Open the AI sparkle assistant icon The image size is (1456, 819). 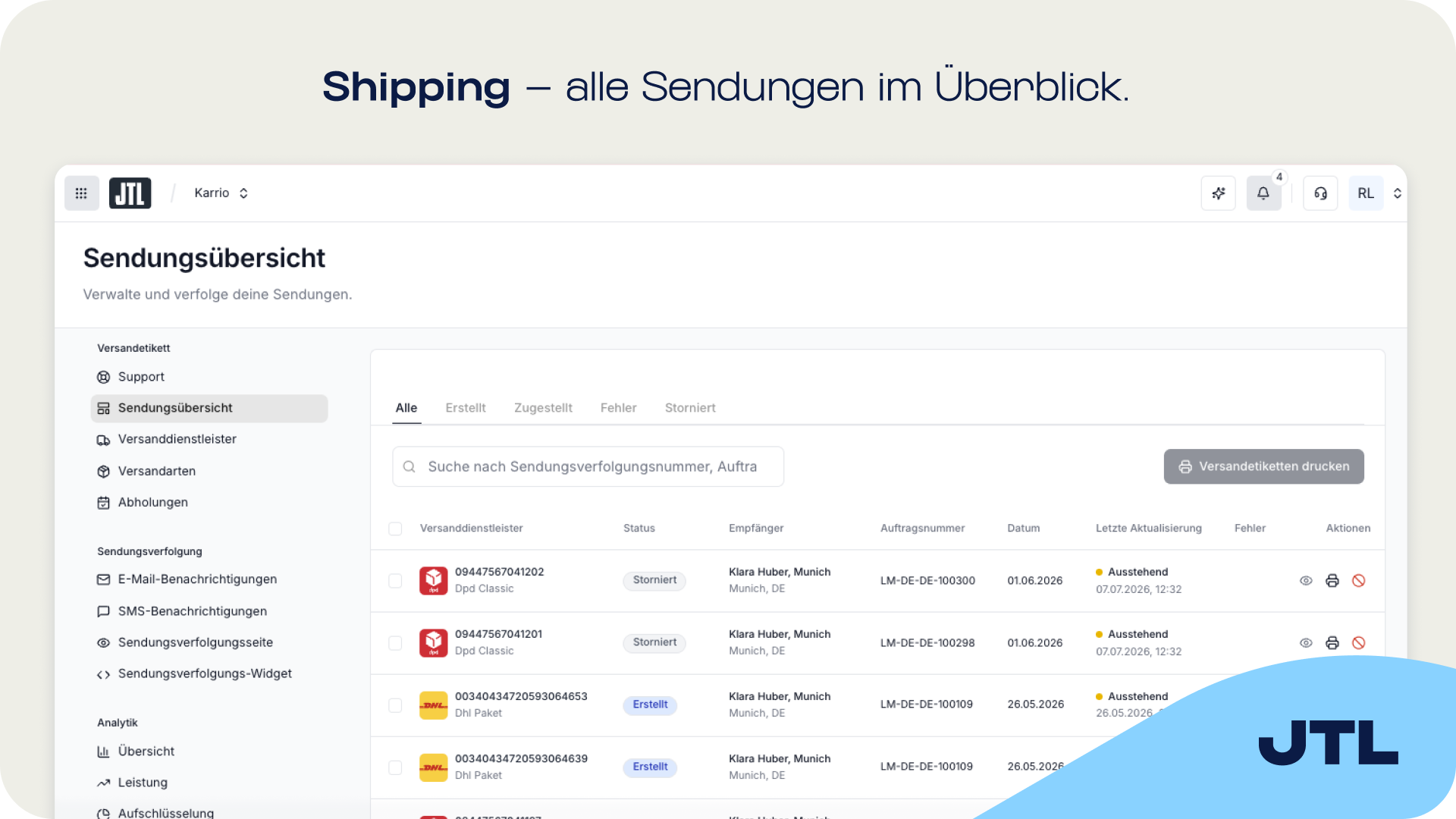pos(1219,193)
